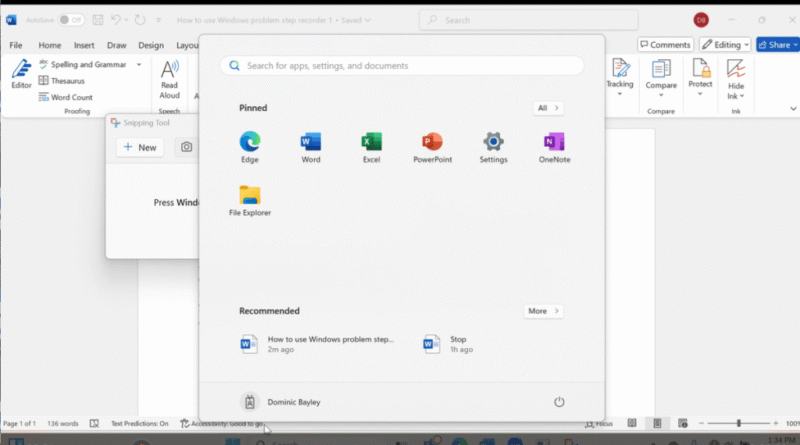Image resolution: width=800 pixels, height=445 pixels.
Task: Open Compare dropdown
Action: (661, 79)
